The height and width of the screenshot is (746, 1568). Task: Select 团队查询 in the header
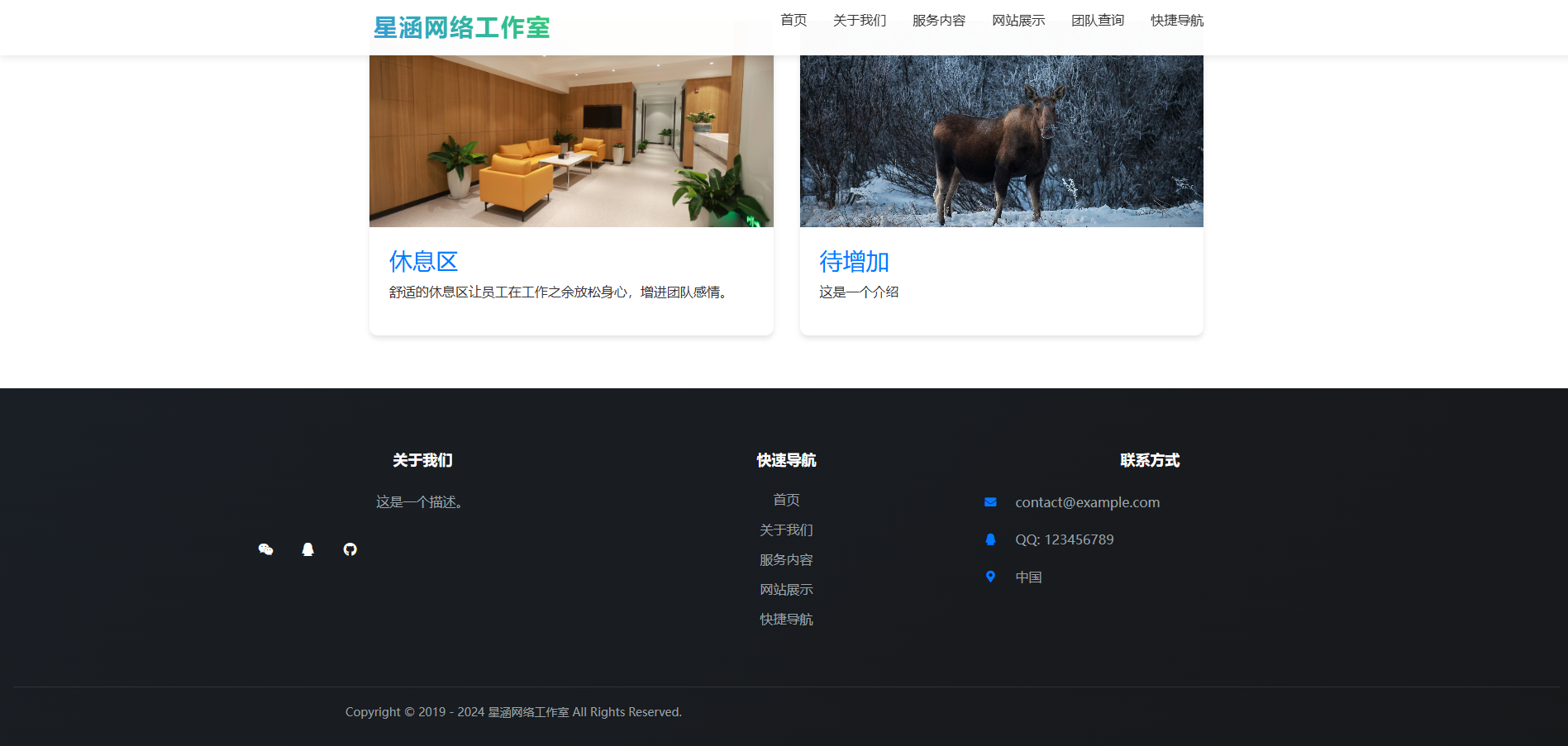[x=1098, y=21]
